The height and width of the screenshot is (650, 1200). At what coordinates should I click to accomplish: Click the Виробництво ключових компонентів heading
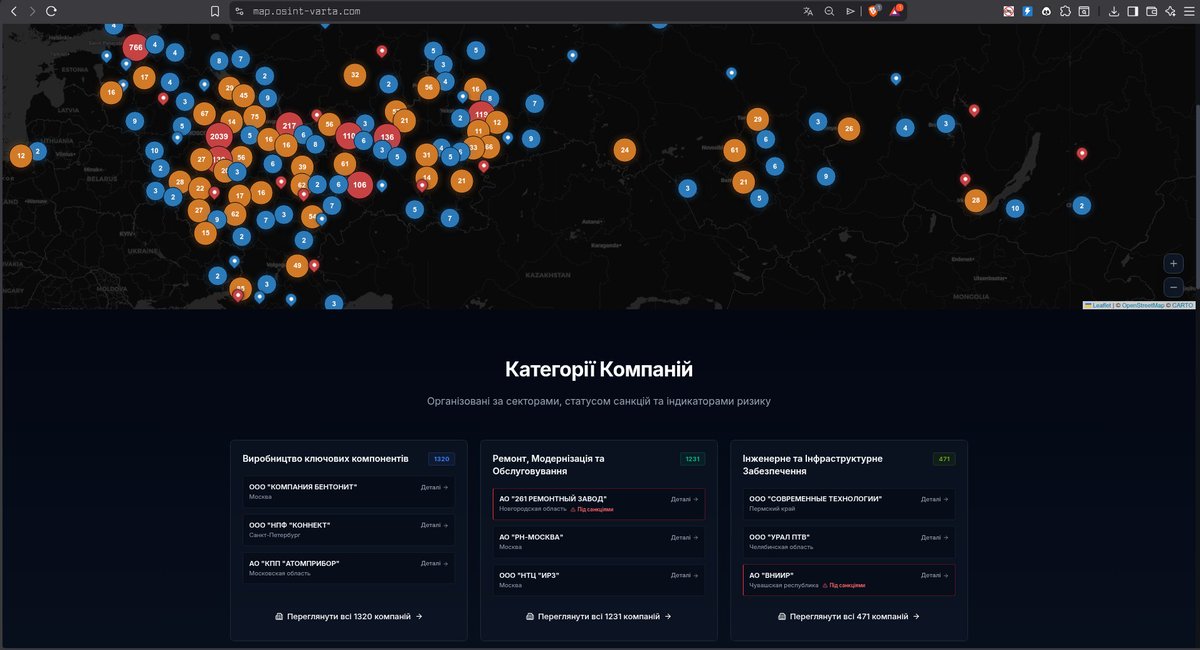(x=325, y=458)
